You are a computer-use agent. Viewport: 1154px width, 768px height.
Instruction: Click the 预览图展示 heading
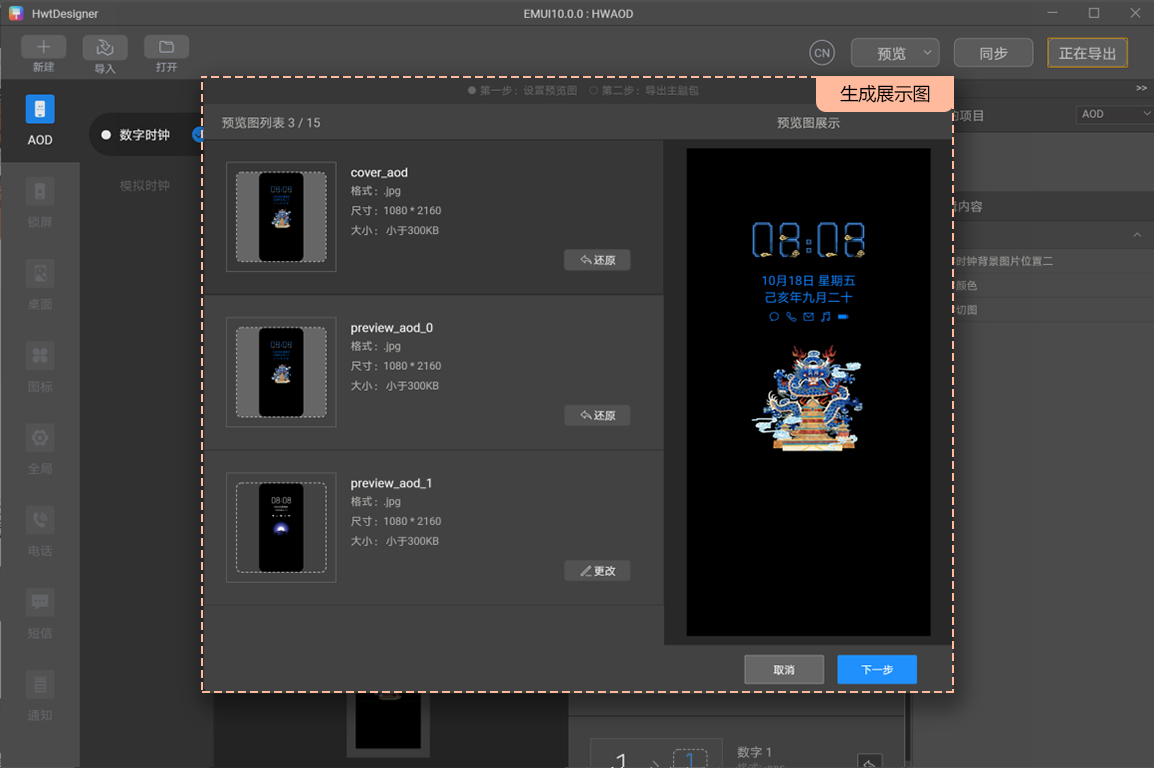click(808, 123)
